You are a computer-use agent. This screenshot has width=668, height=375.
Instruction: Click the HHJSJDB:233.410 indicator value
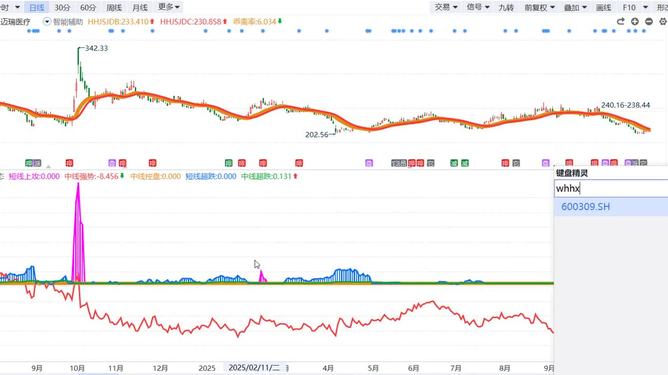click(x=118, y=21)
